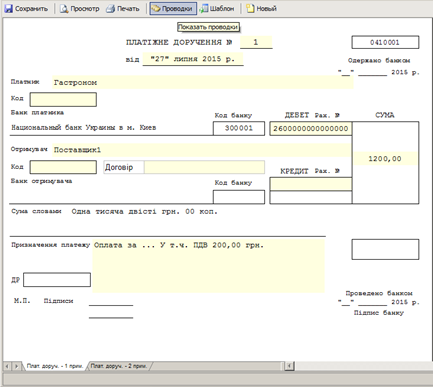Create a new document with Новый
Screen dimensions: 433x387
pos(262,9)
